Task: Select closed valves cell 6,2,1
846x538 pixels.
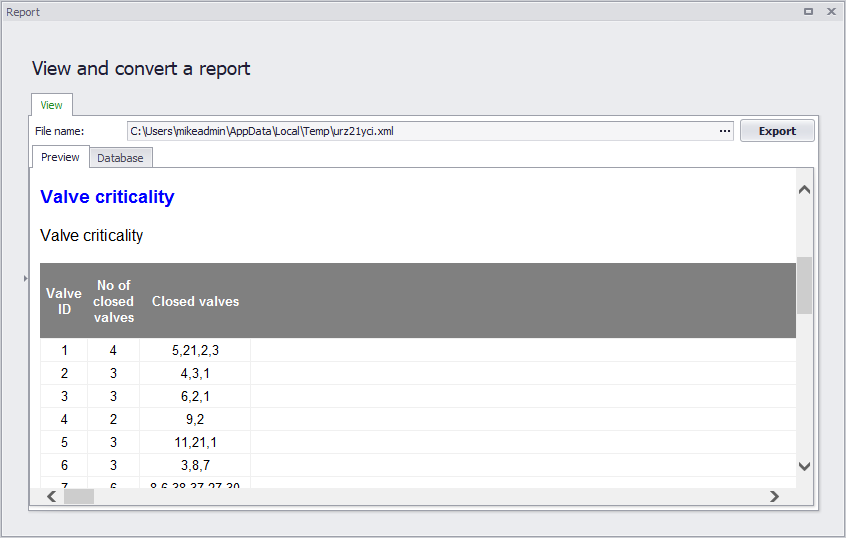Action: (195, 397)
